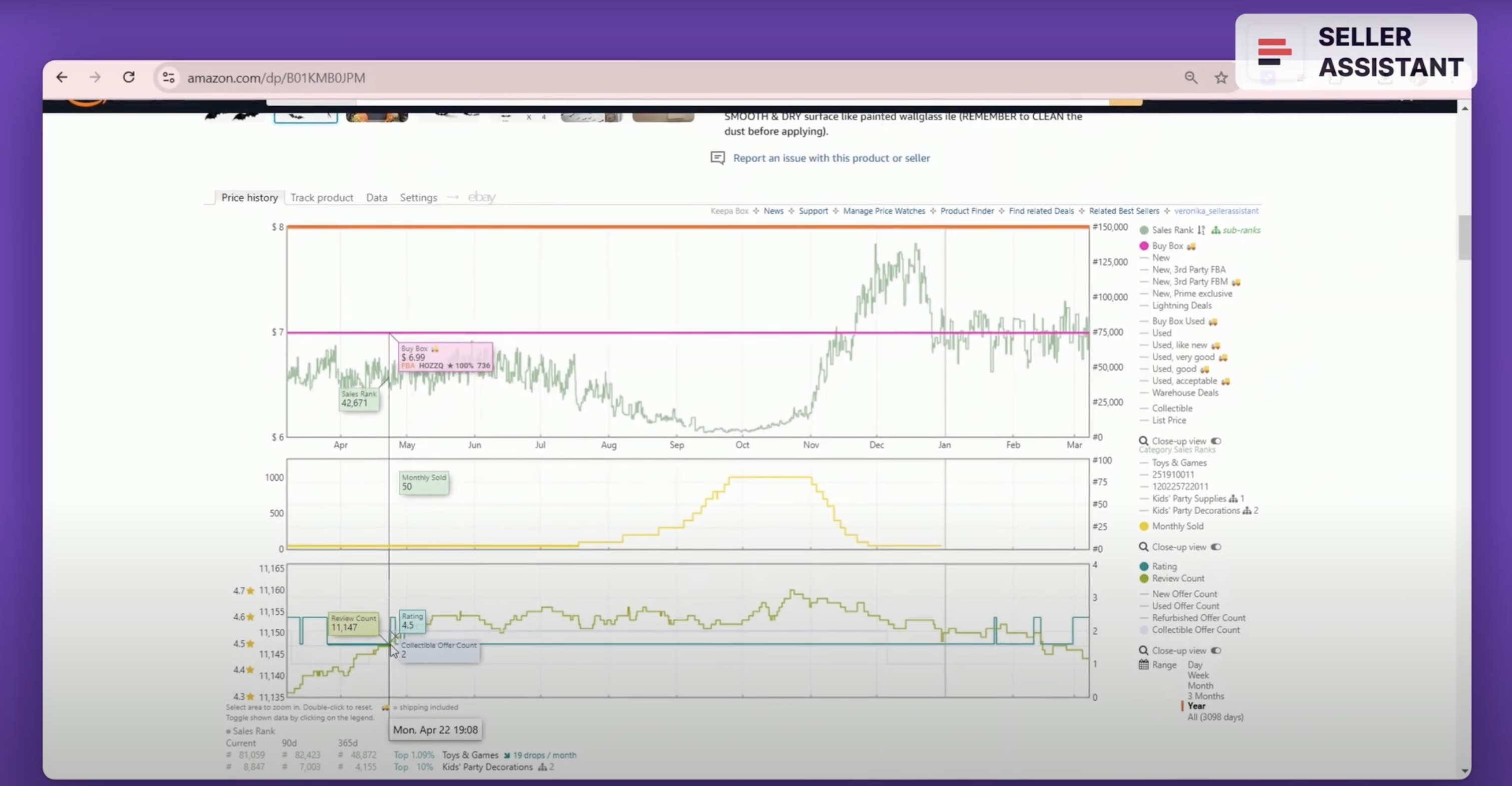This screenshot has height=786, width=1512.
Task: Toggle Close-up view above the Range options
Action: pyautogui.click(x=1216, y=650)
